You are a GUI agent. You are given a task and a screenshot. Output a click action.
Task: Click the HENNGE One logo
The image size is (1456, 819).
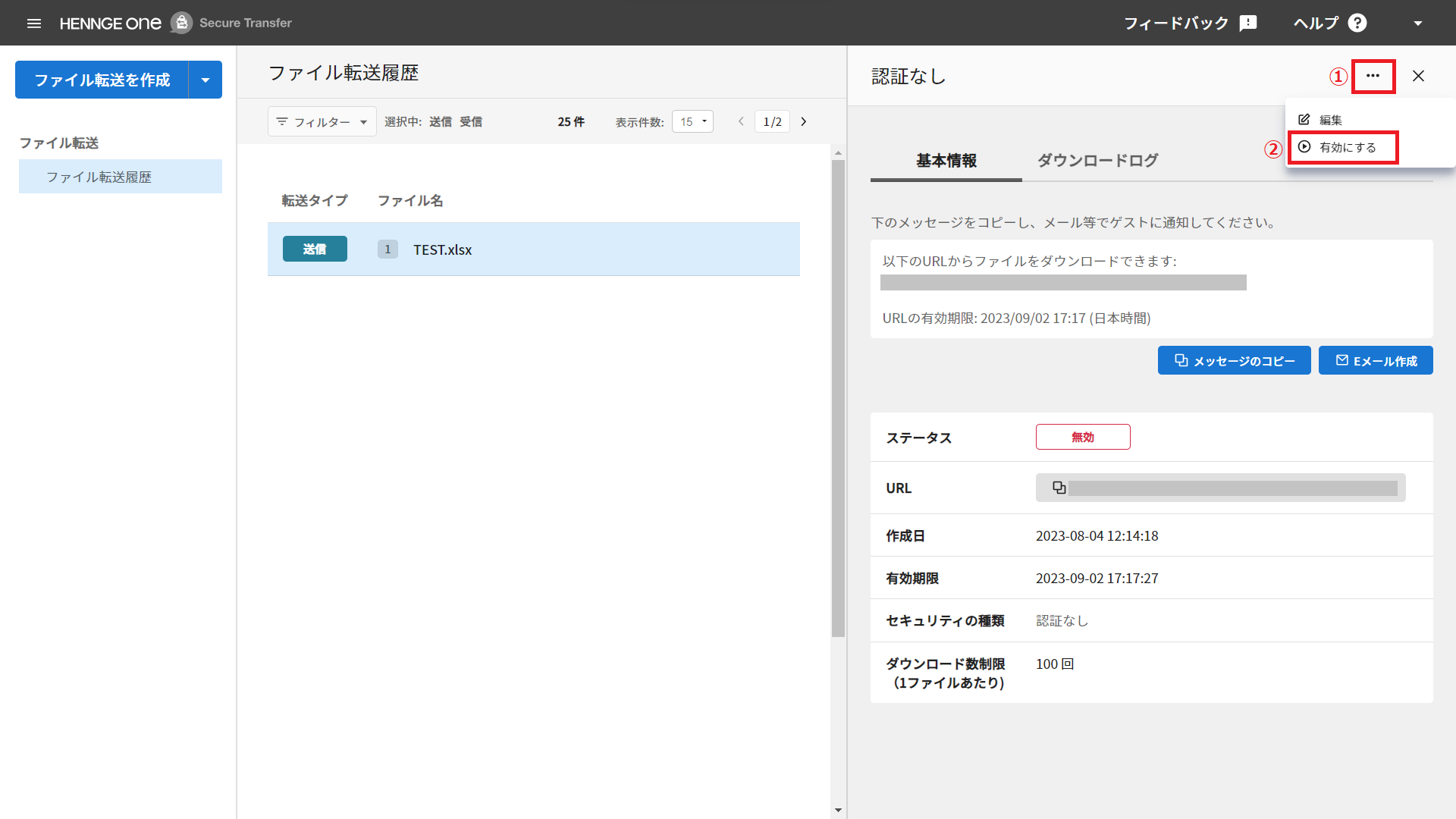tap(110, 23)
